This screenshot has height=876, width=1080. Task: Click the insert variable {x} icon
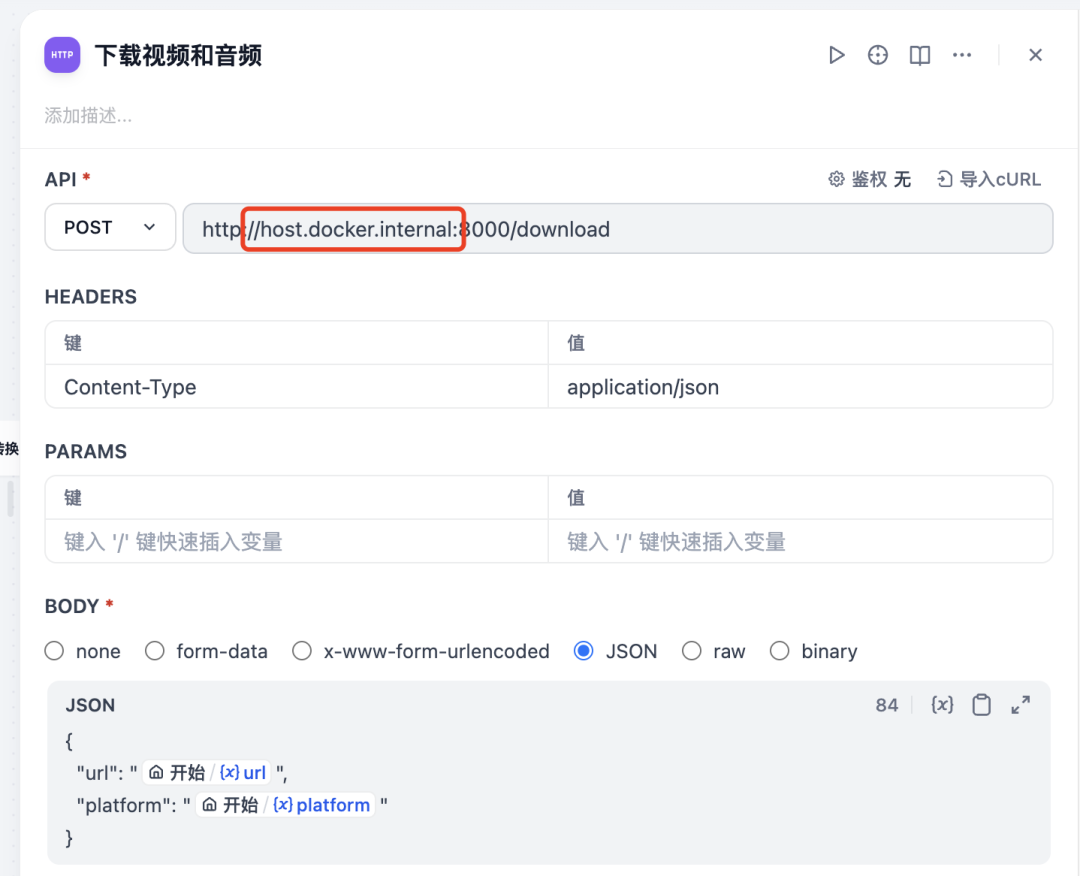(x=942, y=705)
